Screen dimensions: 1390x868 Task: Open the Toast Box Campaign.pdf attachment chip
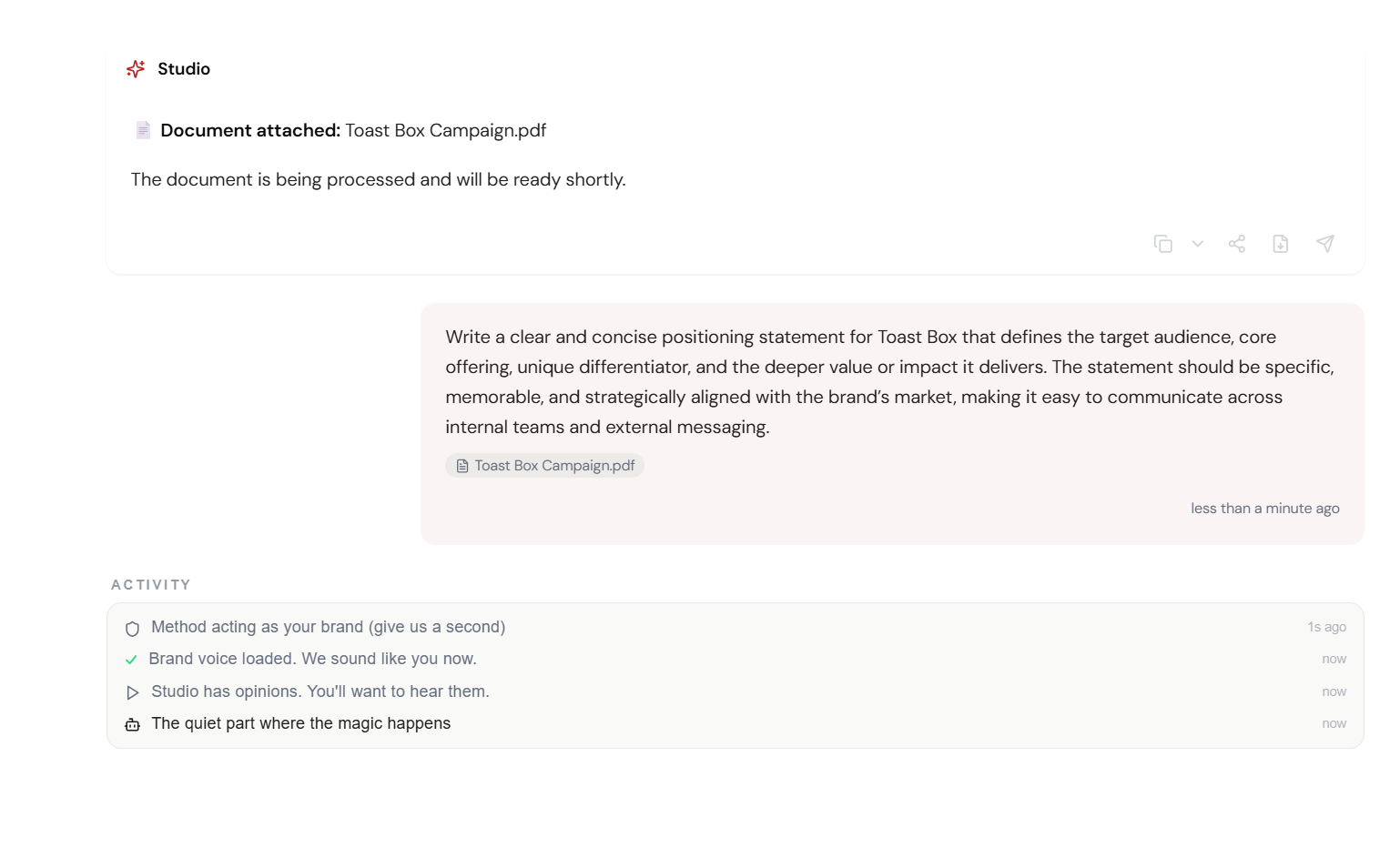click(544, 465)
